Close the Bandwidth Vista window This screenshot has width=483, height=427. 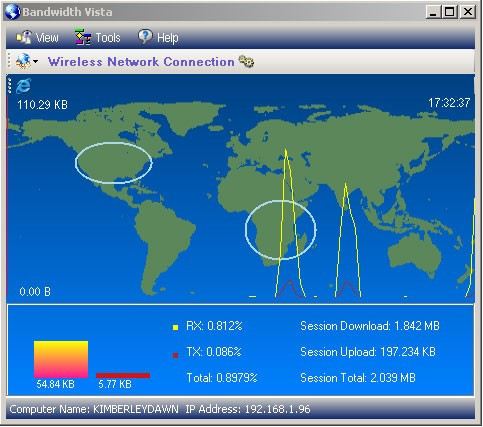pyautogui.click(x=468, y=12)
